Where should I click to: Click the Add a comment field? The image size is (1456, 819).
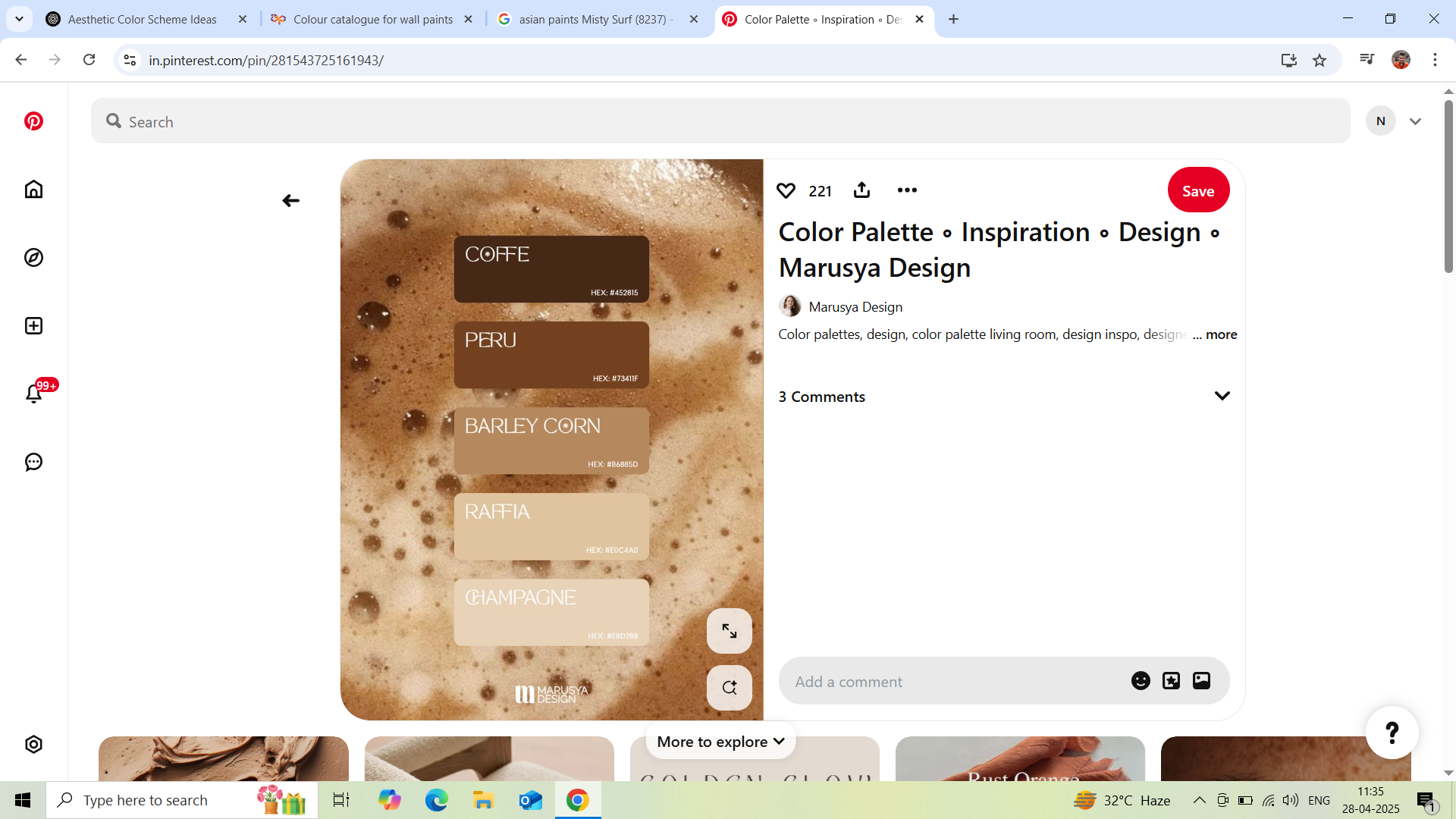[x=948, y=681]
